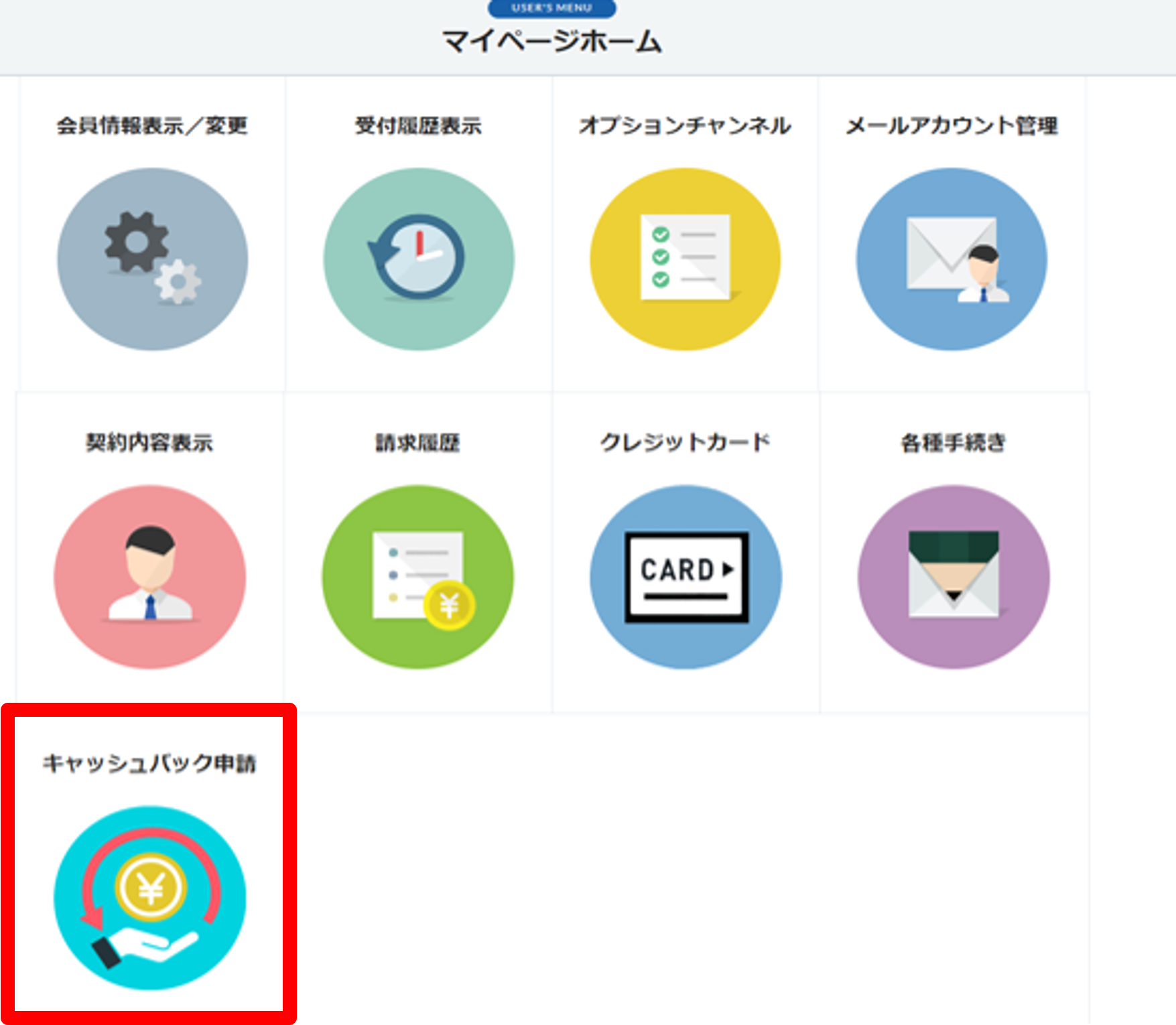Open the 請求履歴 label link
The image size is (1176, 1025).
click(417, 442)
